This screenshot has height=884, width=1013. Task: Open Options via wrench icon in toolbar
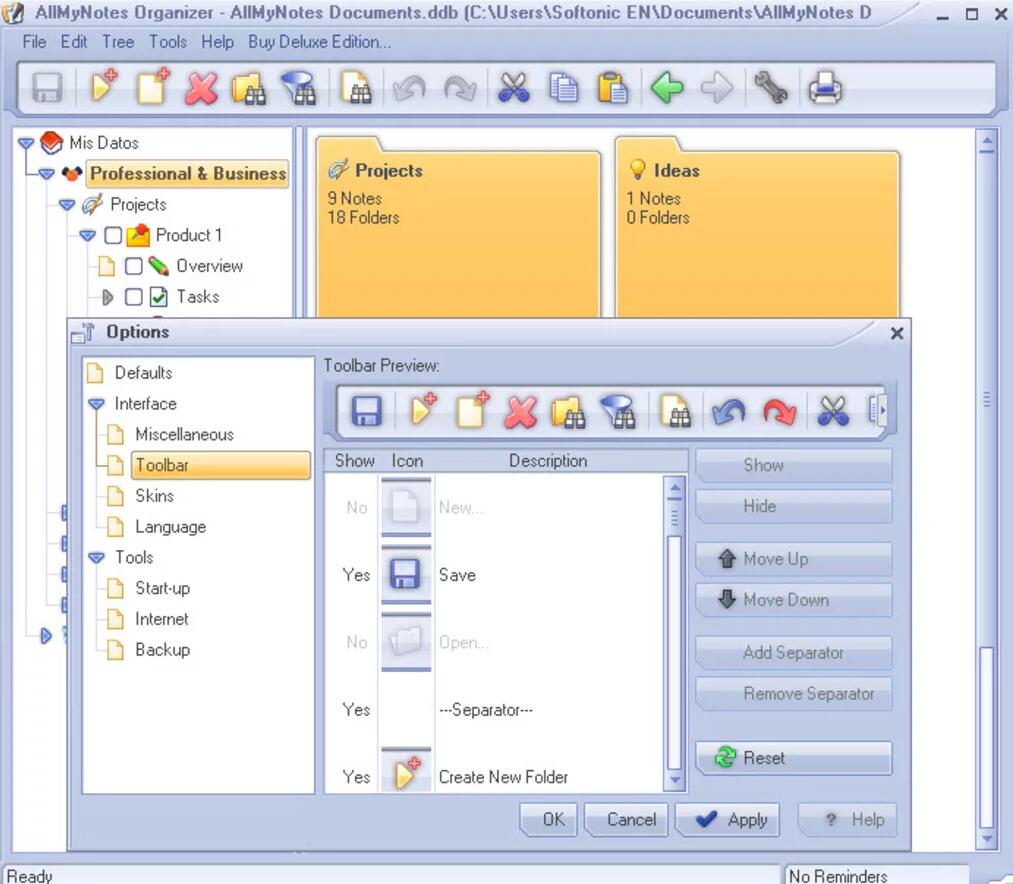[771, 87]
